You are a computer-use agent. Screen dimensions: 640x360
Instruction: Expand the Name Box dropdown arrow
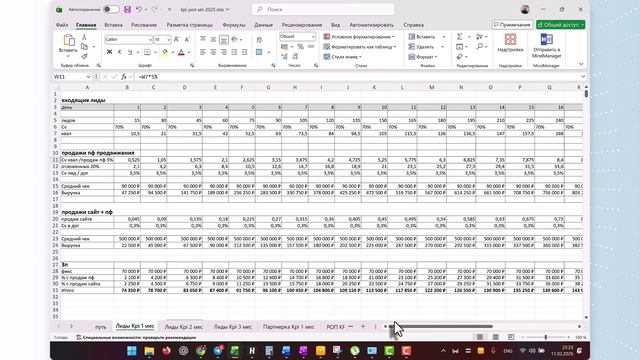[x=88, y=77]
